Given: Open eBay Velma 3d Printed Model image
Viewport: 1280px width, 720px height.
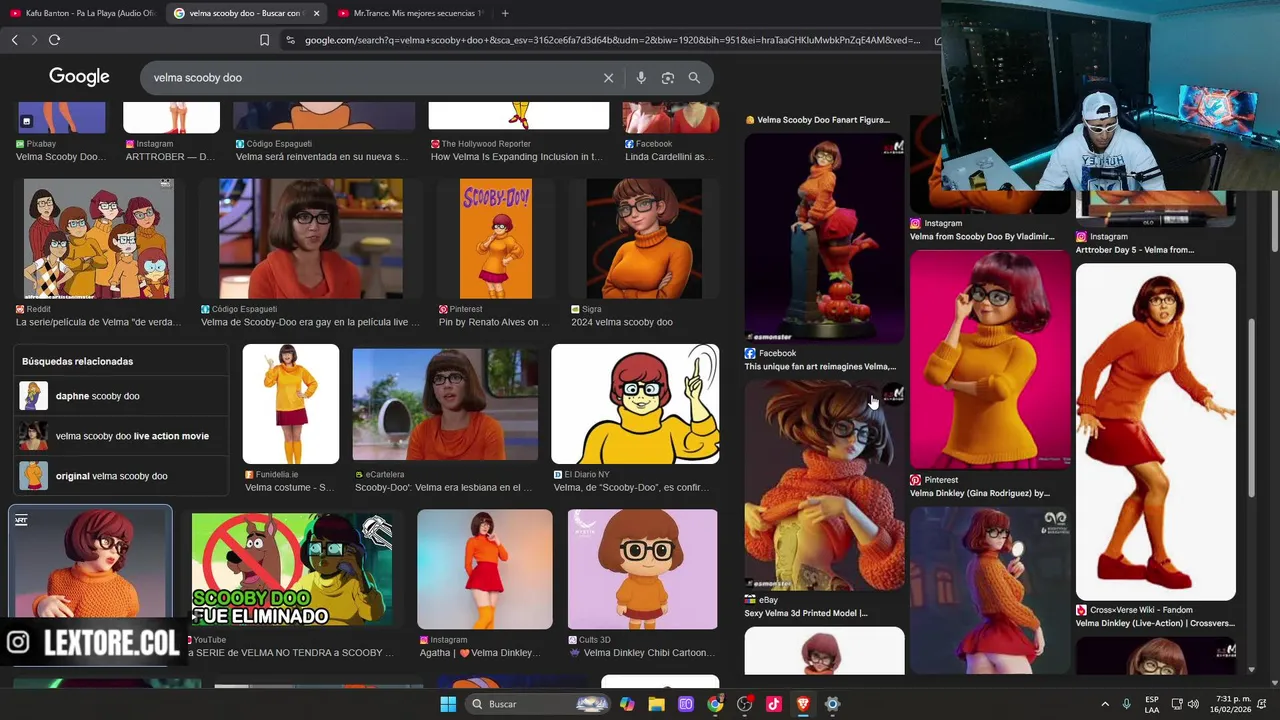Looking at the screenshot, I should coord(824,486).
